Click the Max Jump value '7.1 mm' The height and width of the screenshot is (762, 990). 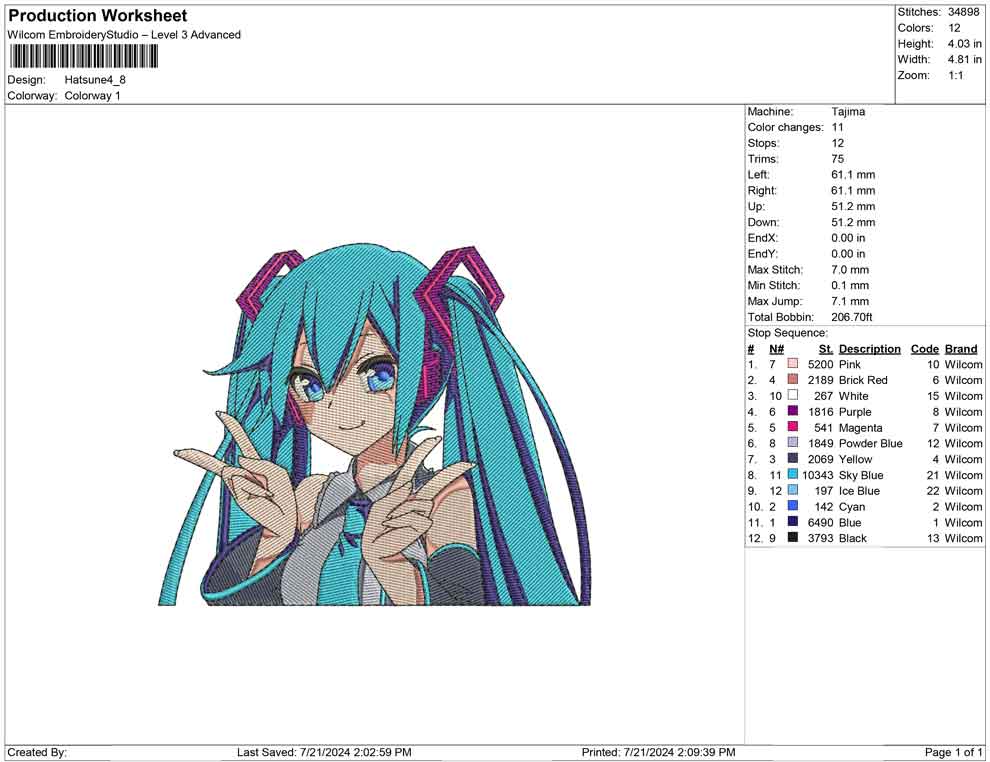click(x=850, y=301)
